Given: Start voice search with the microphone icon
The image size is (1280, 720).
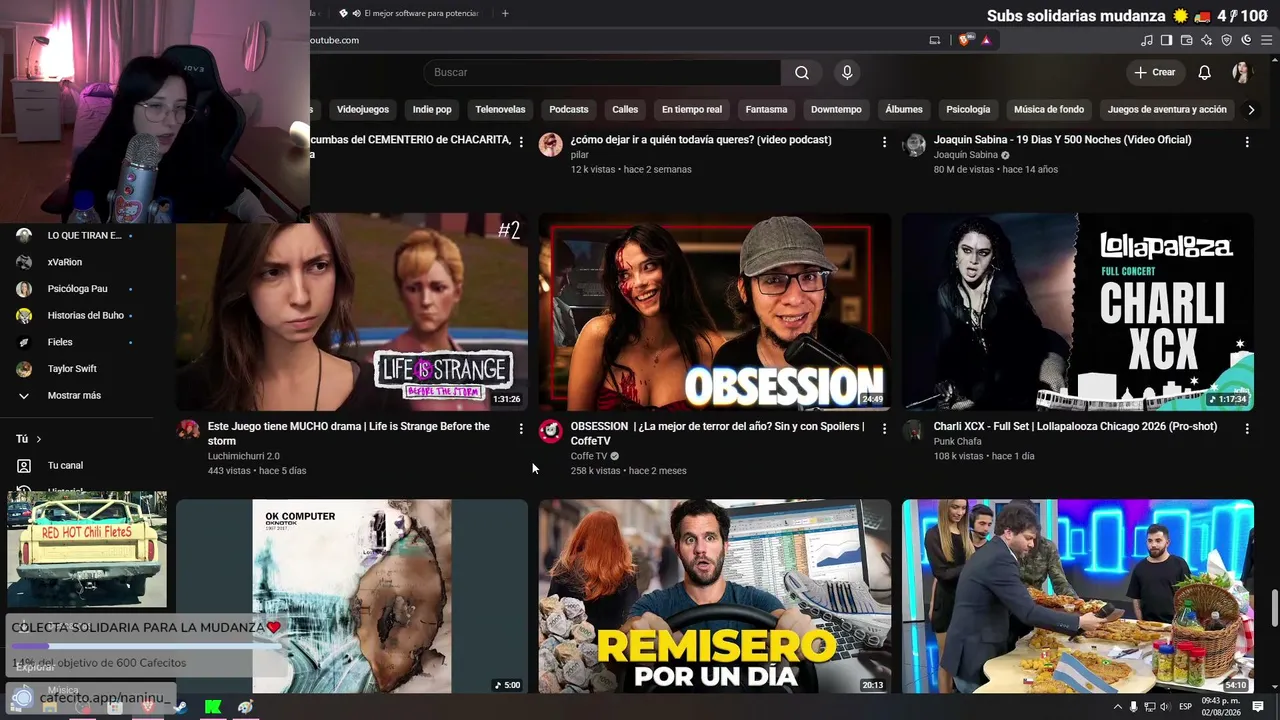Looking at the screenshot, I should (x=847, y=72).
